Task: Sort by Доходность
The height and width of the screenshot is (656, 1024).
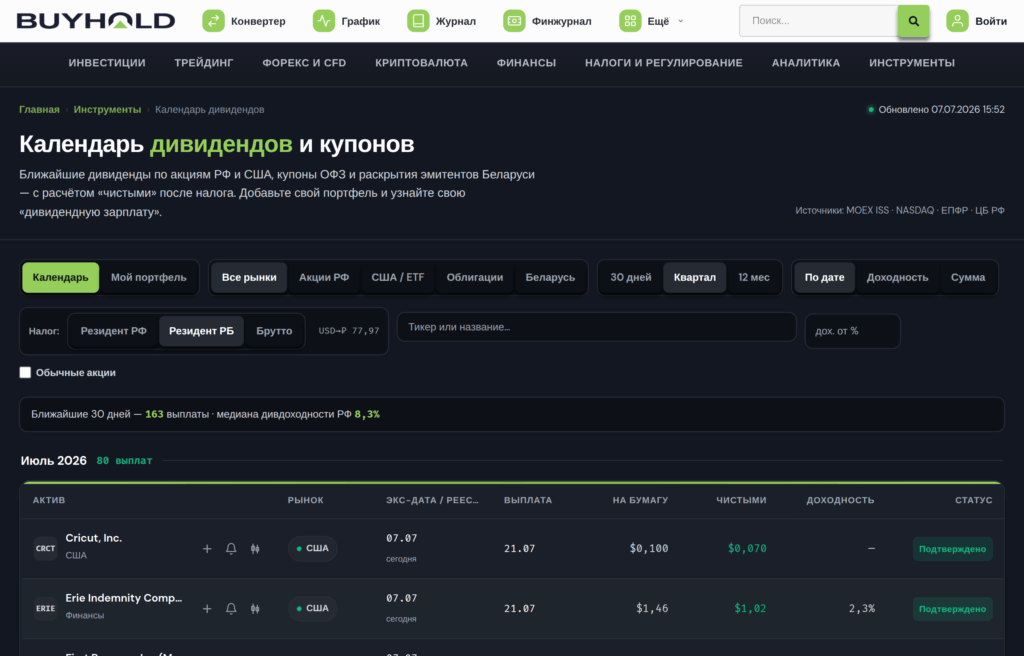Action: (x=897, y=278)
